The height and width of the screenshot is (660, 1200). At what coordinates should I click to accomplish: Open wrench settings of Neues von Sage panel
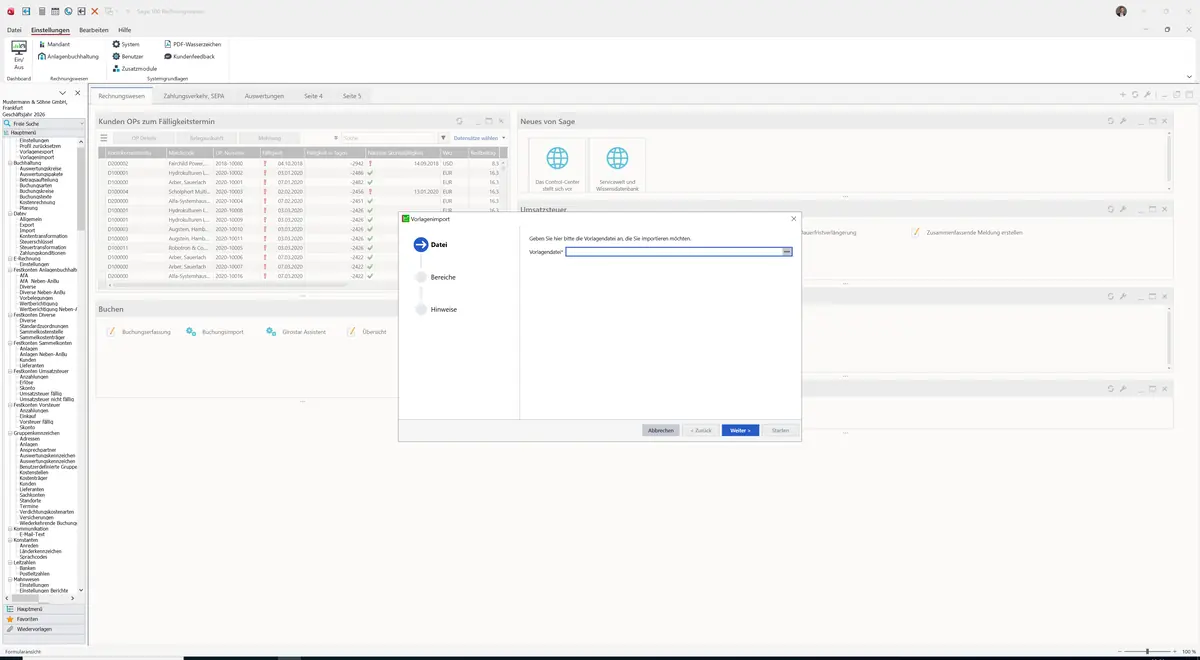pos(1122,121)
